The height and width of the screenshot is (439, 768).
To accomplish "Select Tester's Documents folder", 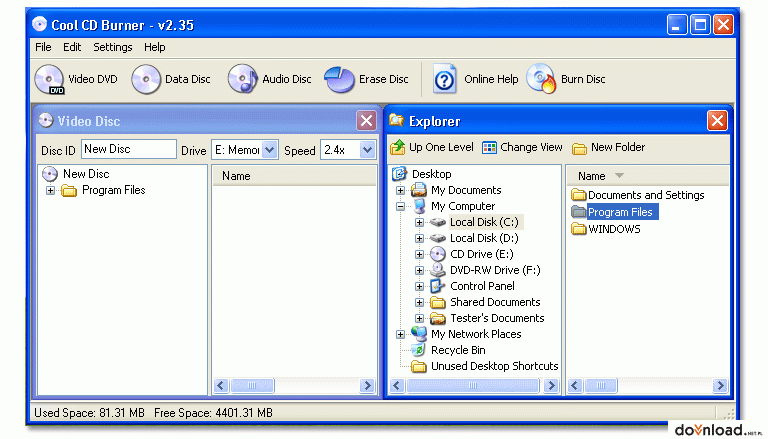I will (x=487, y=318).
